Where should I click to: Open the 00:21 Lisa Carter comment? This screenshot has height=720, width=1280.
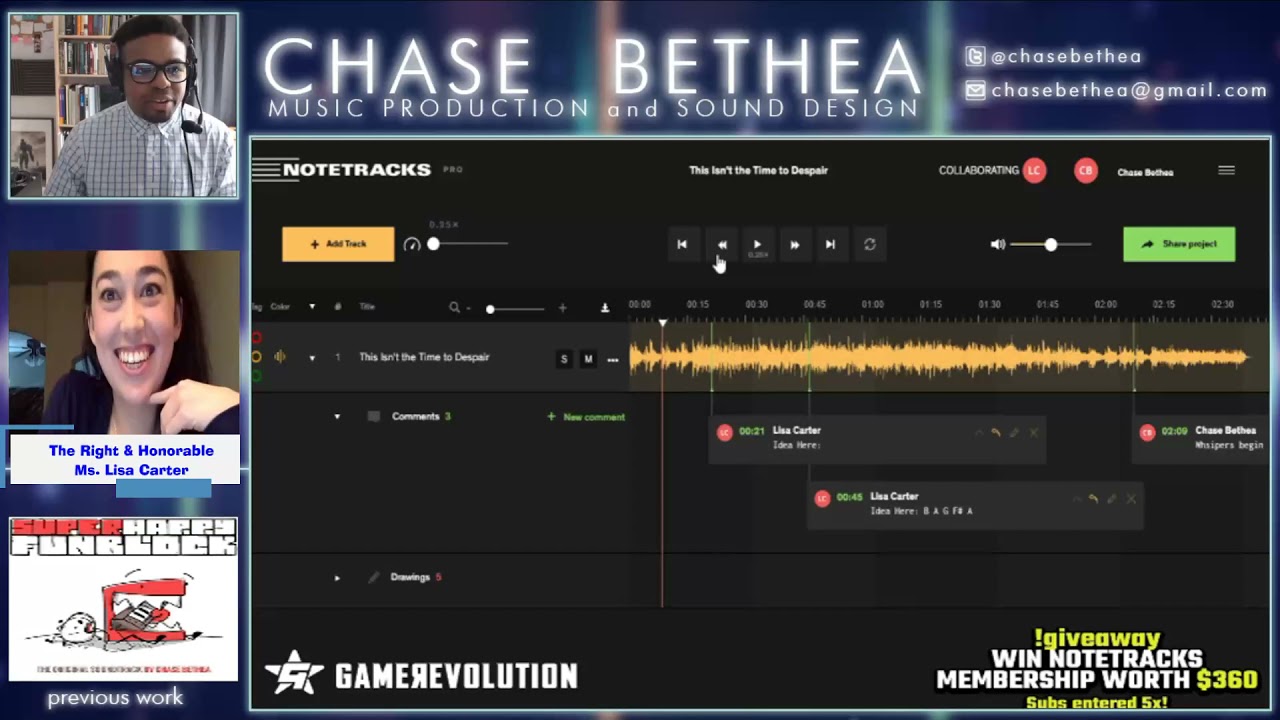(877, 439)
